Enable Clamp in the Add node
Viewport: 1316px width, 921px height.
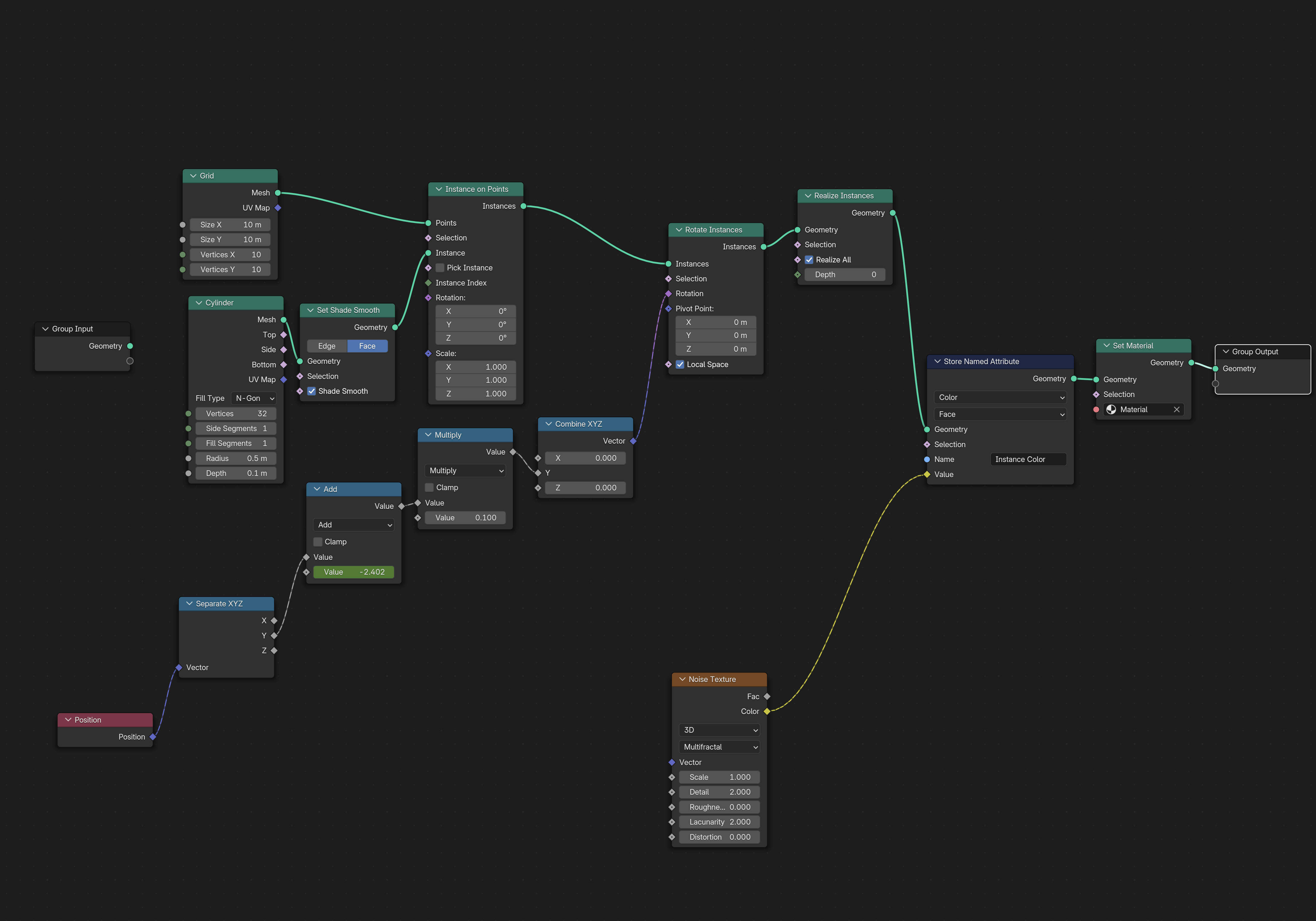318,542
